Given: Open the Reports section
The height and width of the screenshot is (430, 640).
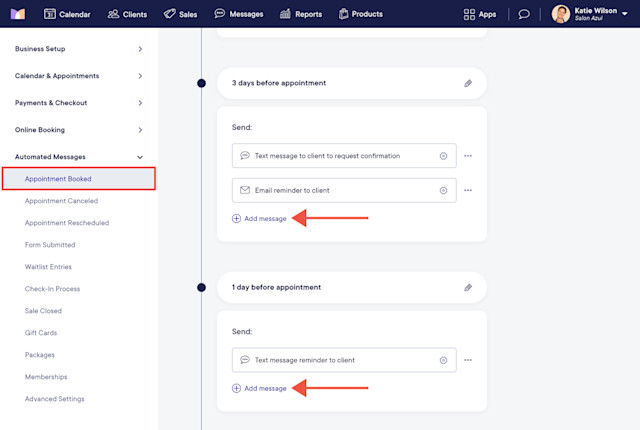Looking at the screenshot, I should (x=301, y=14).
